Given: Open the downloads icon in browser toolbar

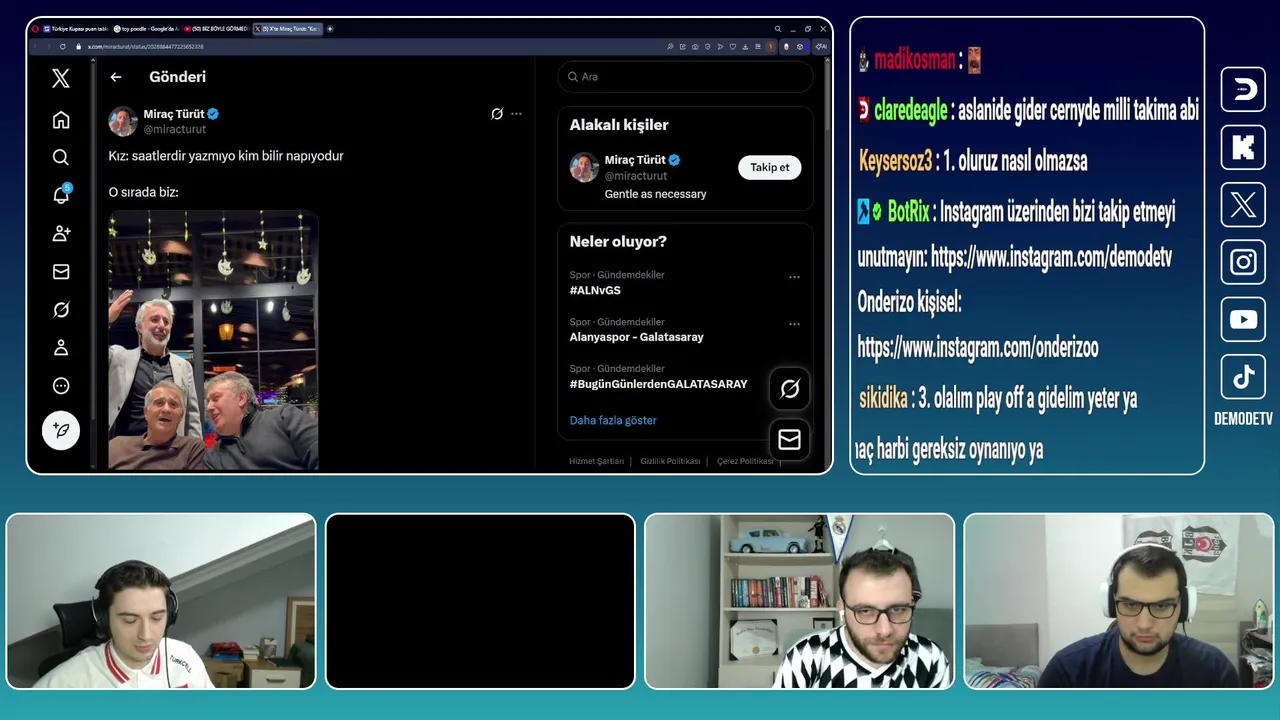Looking at the screenshot, I should pos(745,46).
